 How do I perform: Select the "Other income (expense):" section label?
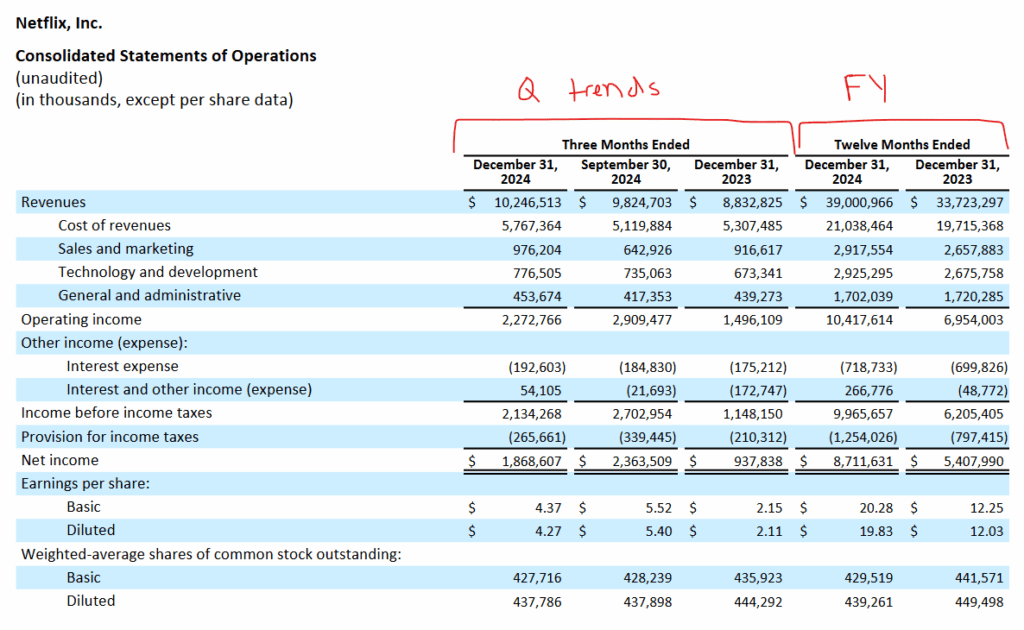click(x=104, y=343)
